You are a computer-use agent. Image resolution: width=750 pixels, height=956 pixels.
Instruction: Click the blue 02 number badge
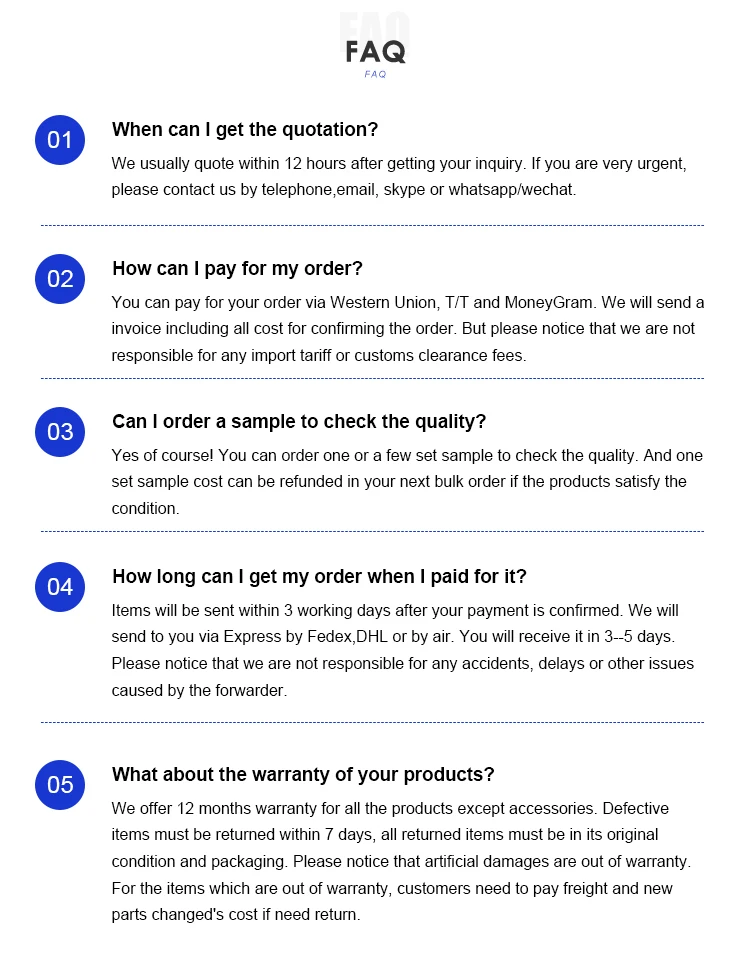(x=60, y=279)
